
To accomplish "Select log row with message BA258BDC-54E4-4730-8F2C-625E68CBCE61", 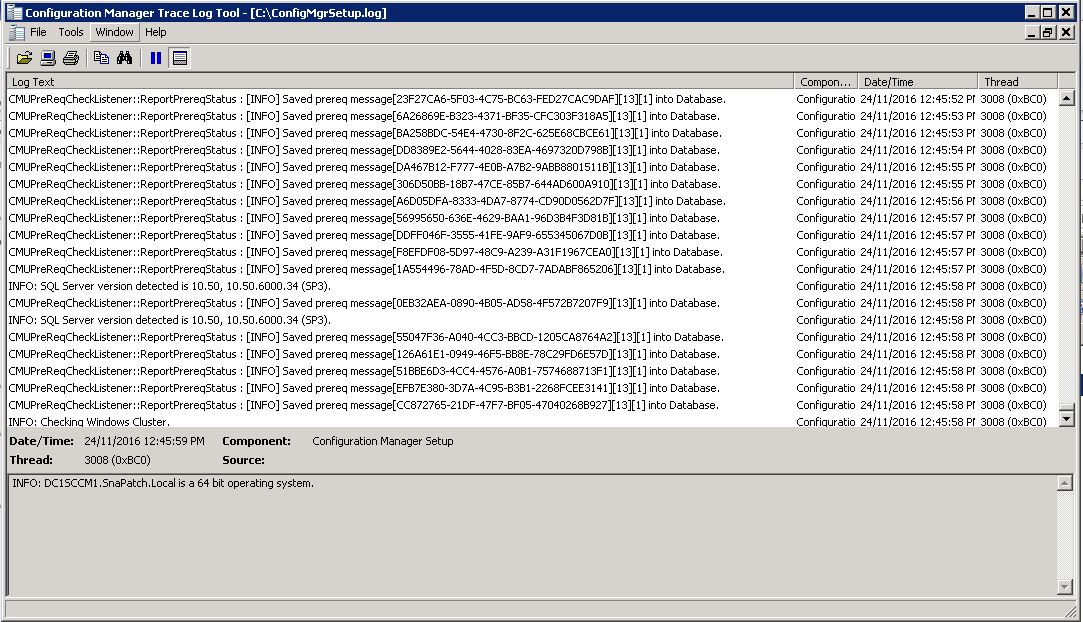I will tap(533, 133).
